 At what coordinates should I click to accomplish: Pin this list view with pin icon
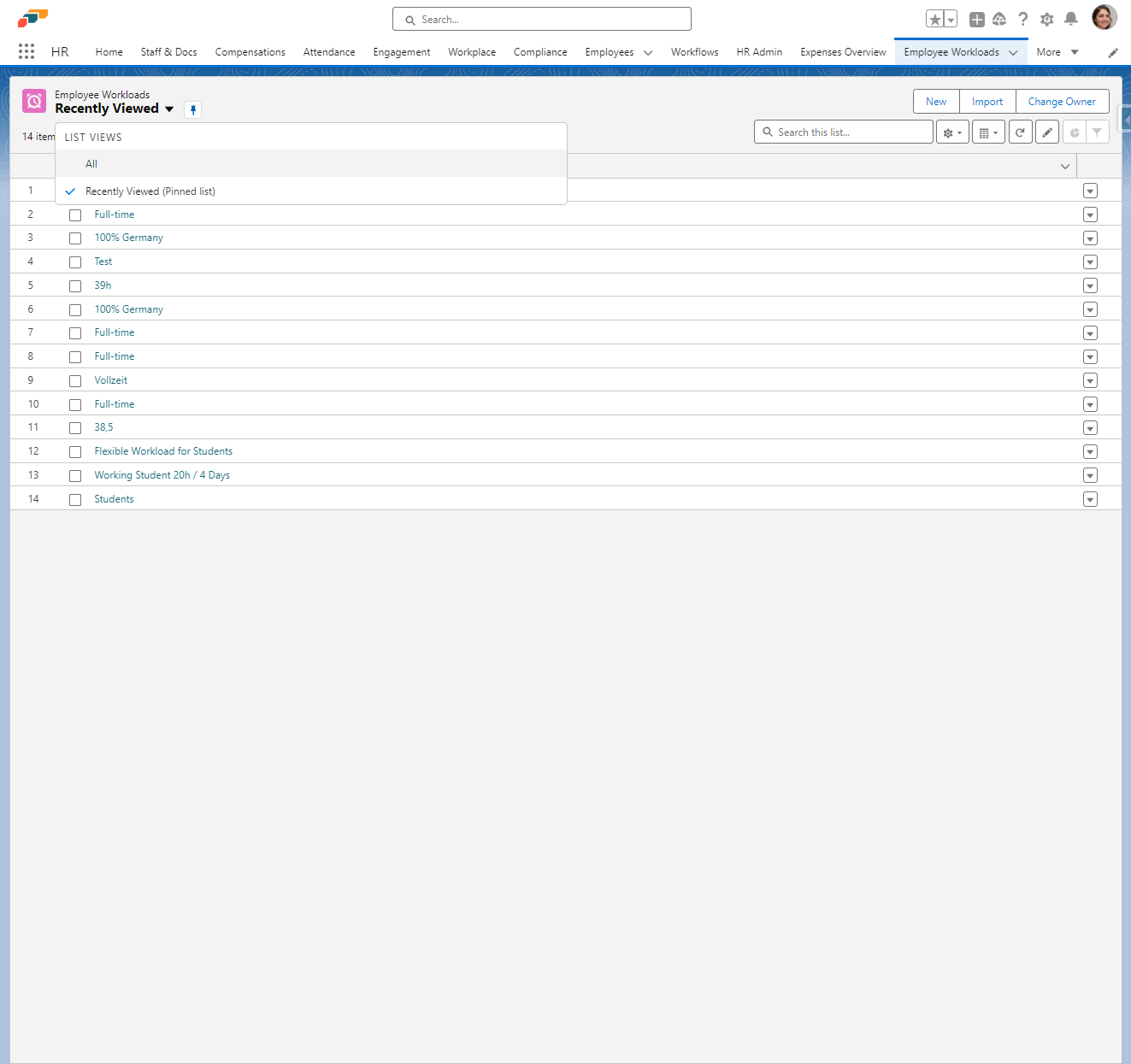tap(193, 109)
